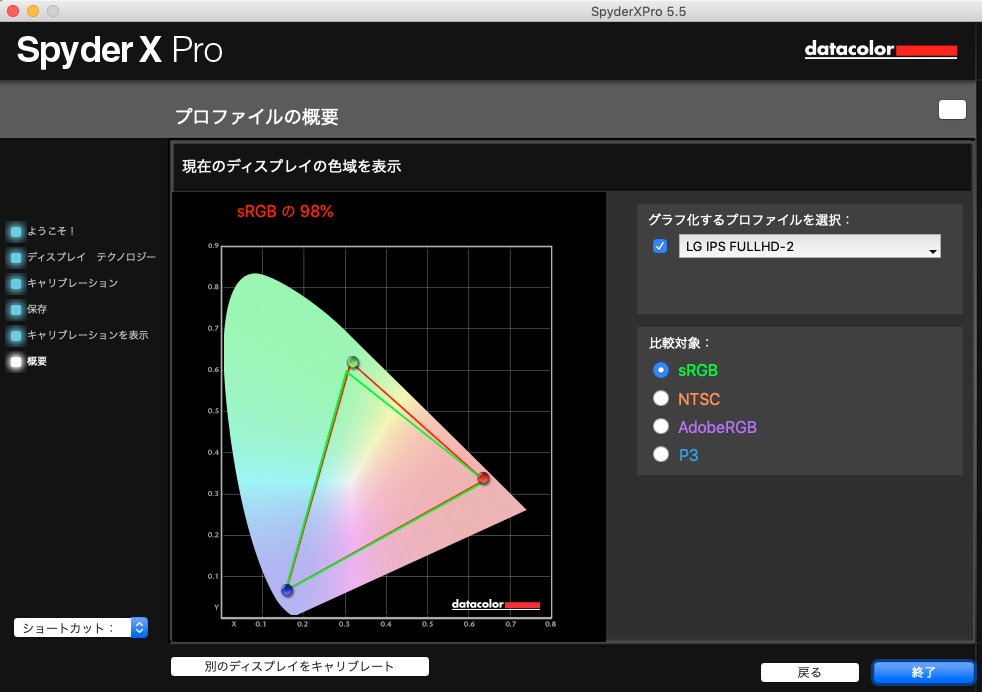Select P3 as comparison target
The width and height of the screenshot is (982, 692).
[x=661, y=454]
